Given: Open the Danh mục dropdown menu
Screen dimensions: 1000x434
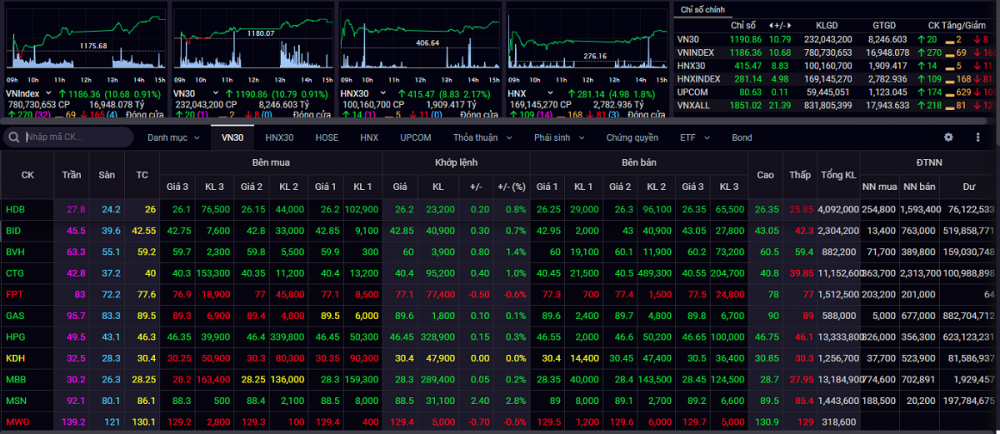Looking at the screenshot, I should [x=174, y=137].
